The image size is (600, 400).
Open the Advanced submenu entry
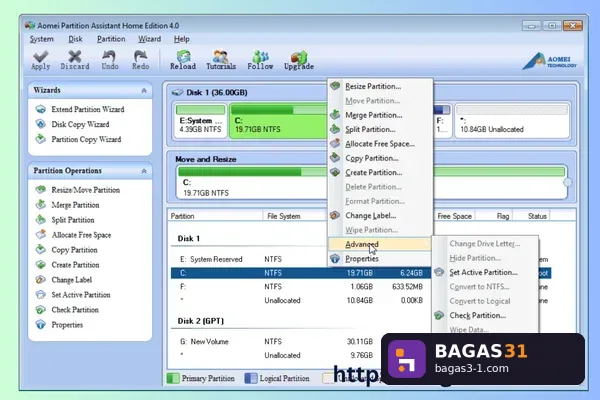pos(379,244)
